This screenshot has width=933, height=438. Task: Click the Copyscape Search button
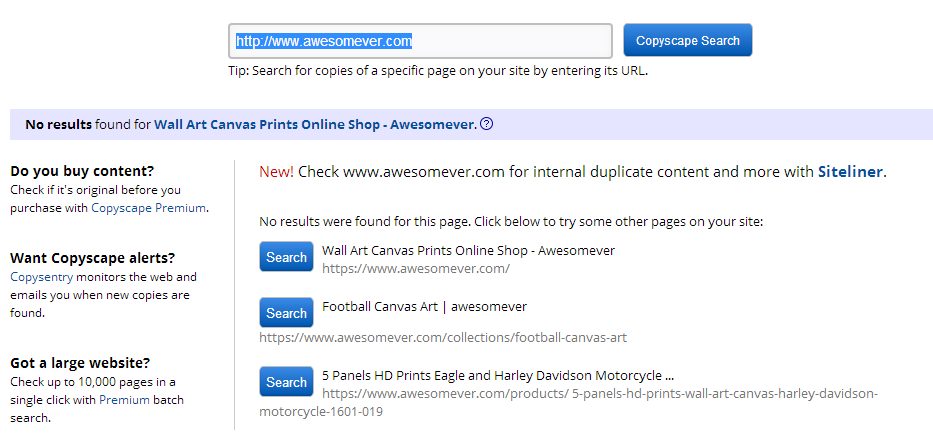687,40
